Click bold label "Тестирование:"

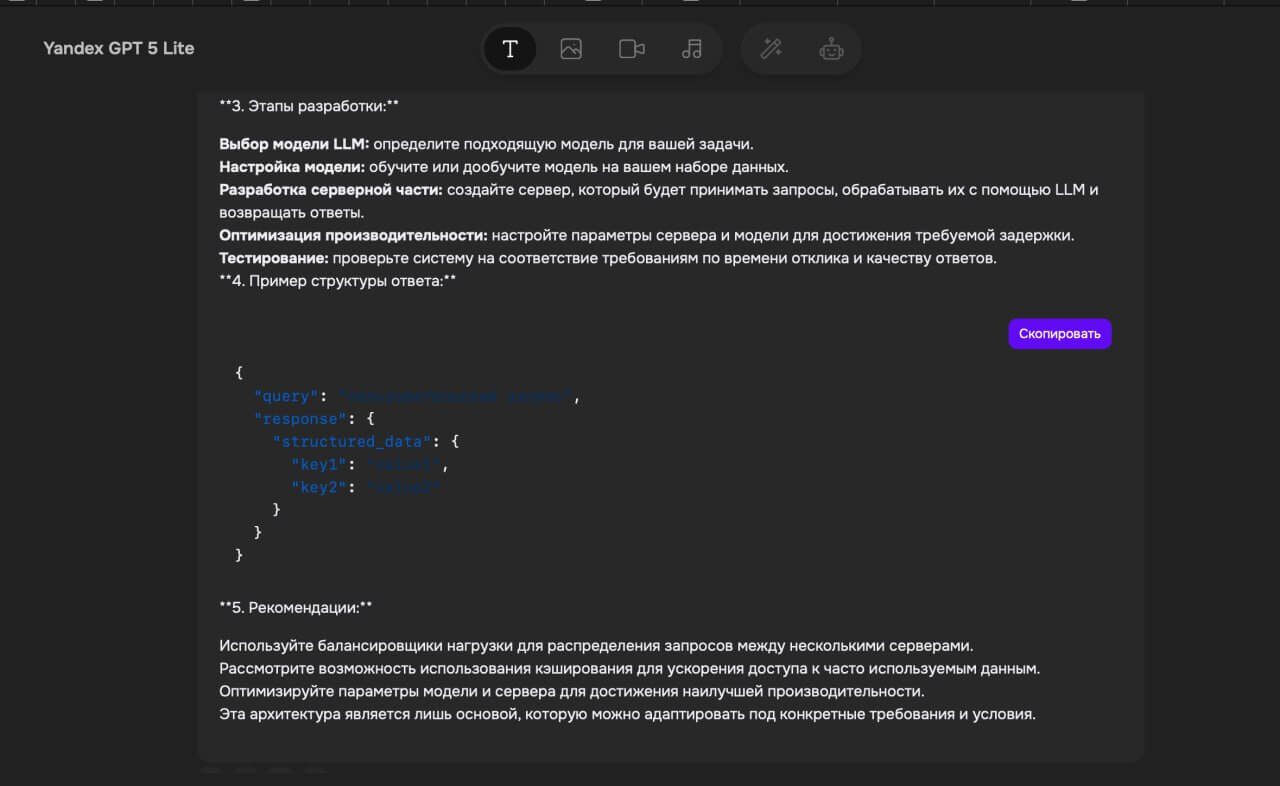(274, 258)
